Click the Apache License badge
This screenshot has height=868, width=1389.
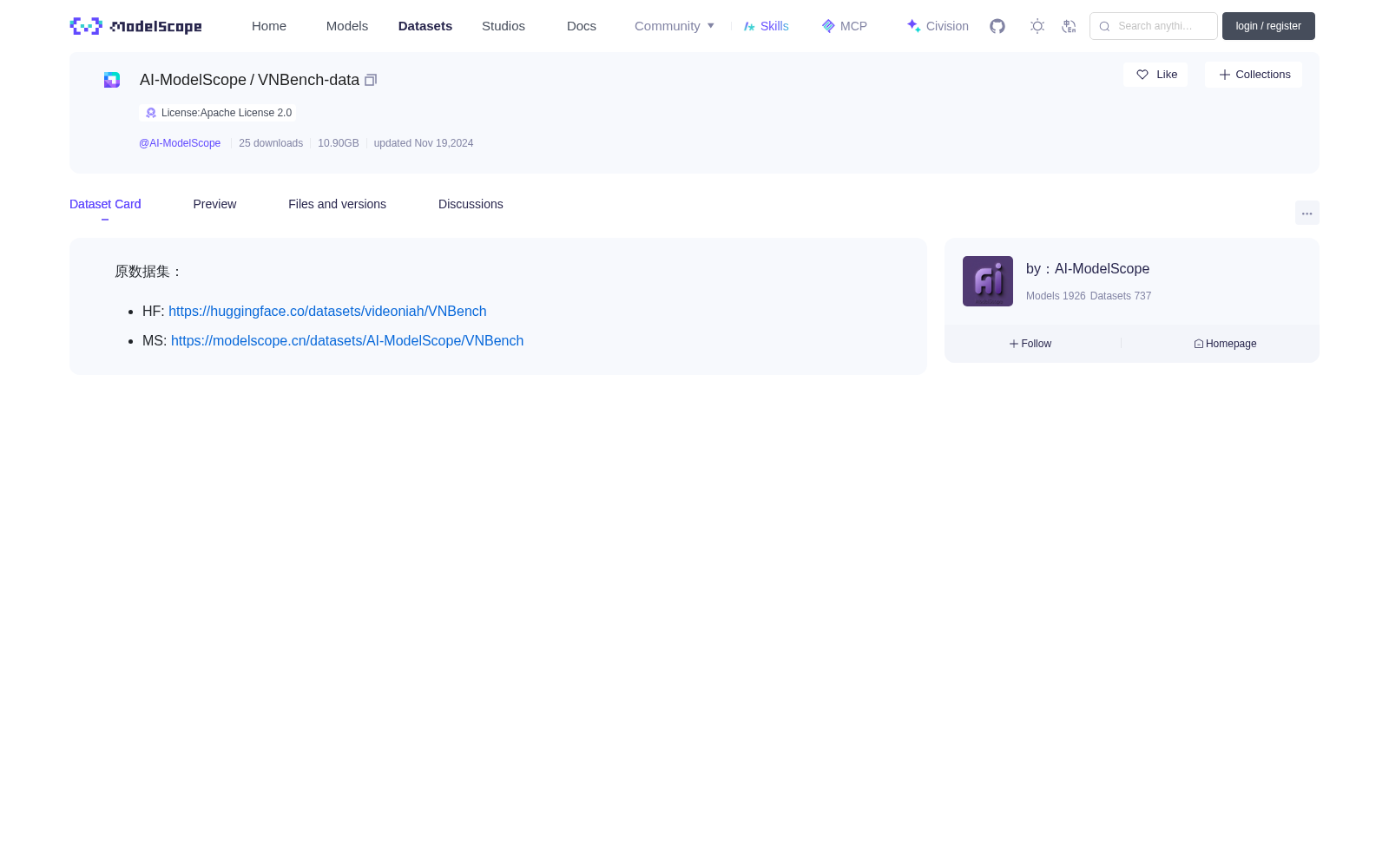coord(218,113)
